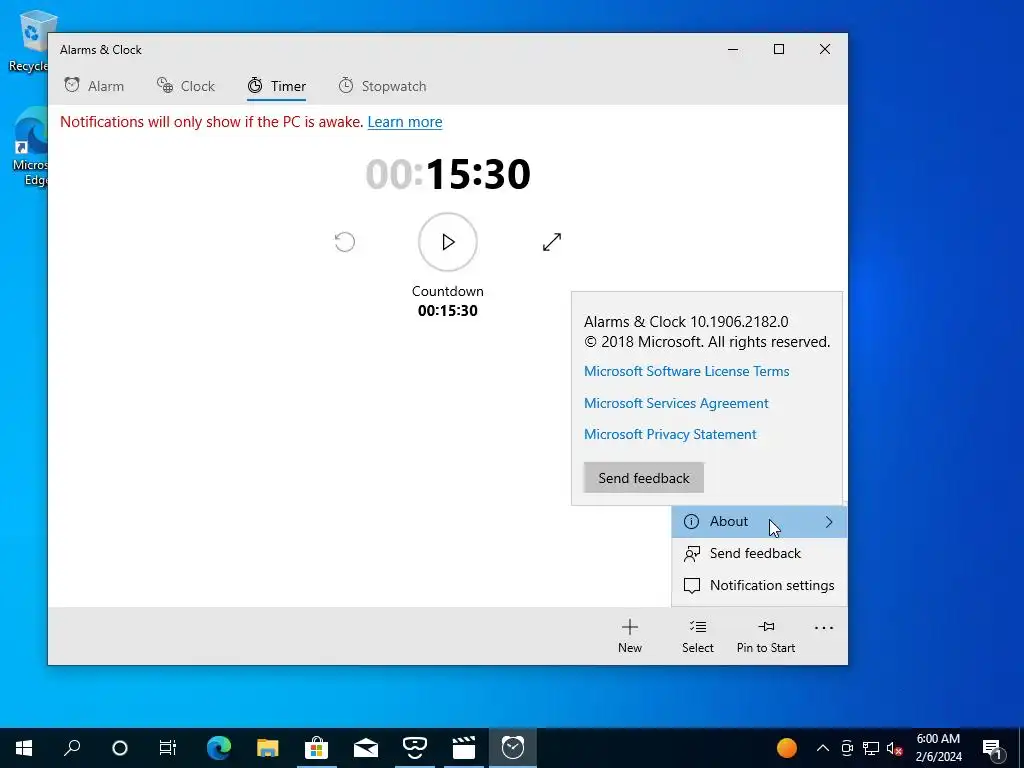Open Cortana from the taskbar

(120, 748)
